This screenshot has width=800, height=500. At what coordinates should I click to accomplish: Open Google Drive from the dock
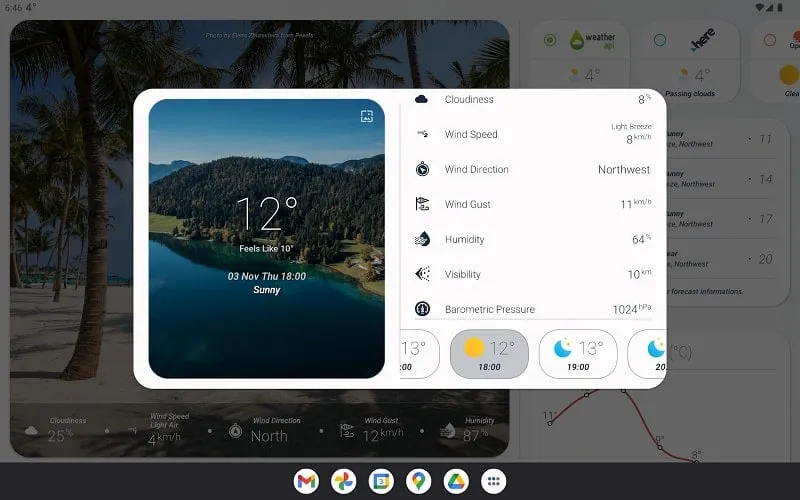(x=456, y=481)
